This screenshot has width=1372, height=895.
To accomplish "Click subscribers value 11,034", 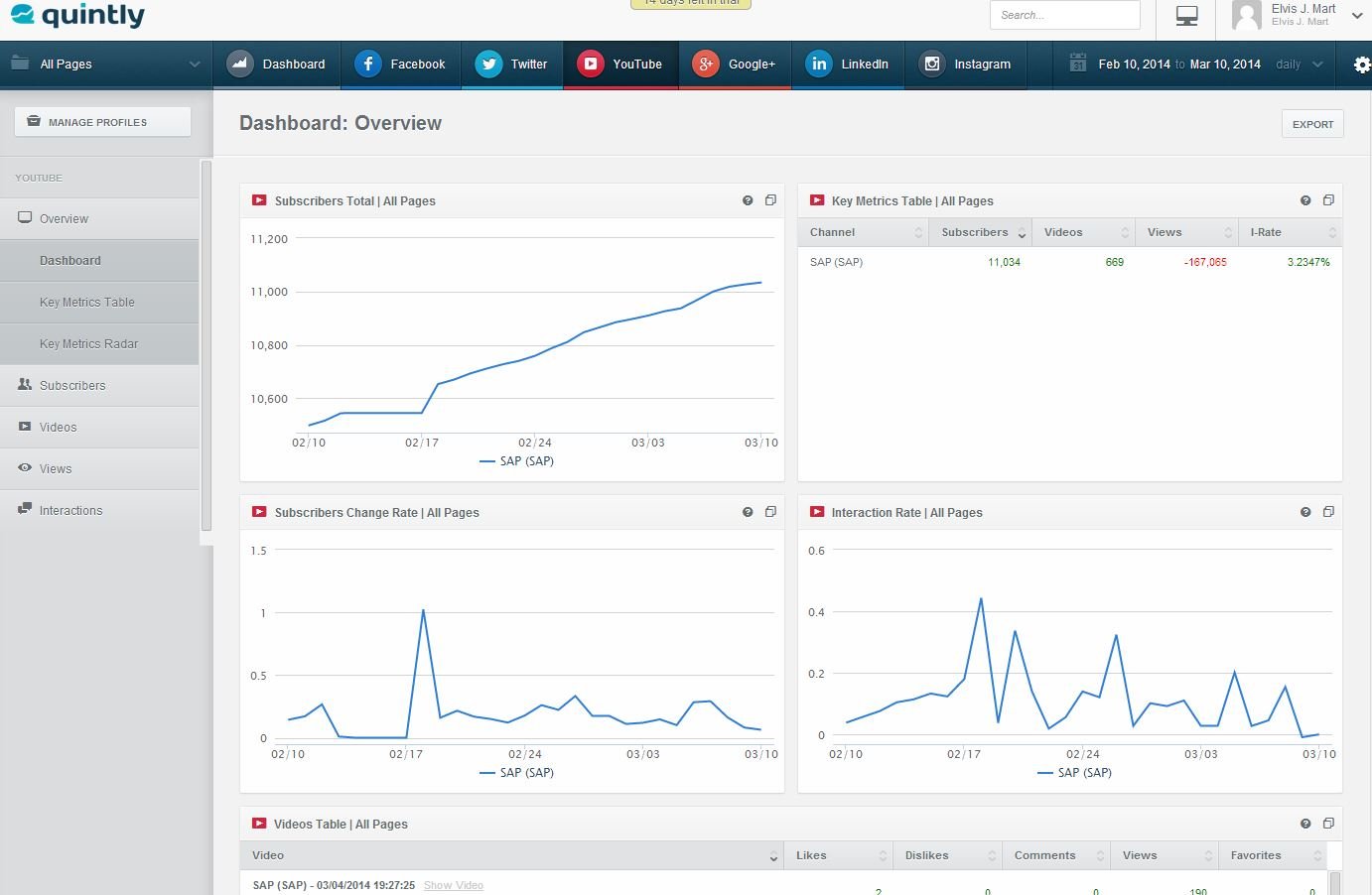I will click(x=1004, y=262).
